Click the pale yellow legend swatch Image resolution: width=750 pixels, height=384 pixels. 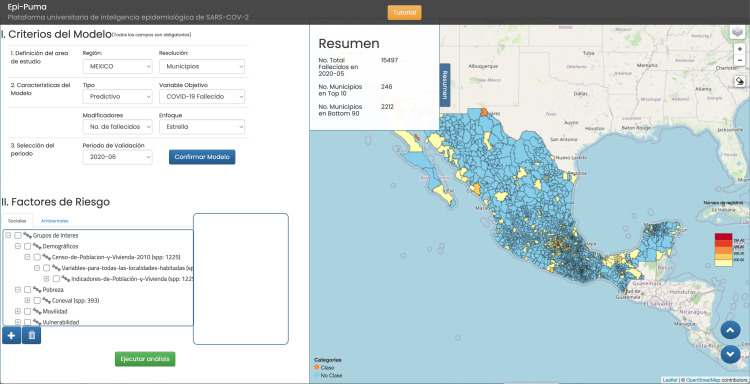coord(723,263)
